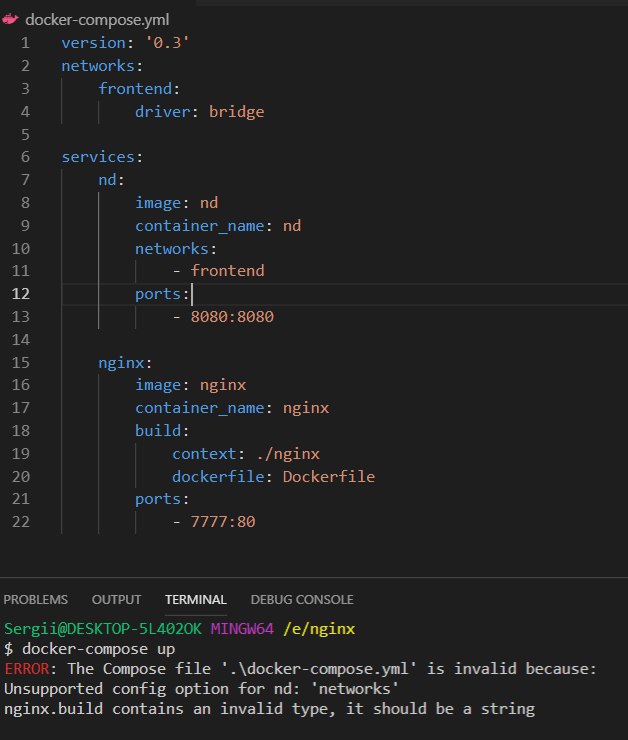The width and height of the screenshot is (628, 740).
Task: Click networks: key on line 10
Action: click(176, 249)
